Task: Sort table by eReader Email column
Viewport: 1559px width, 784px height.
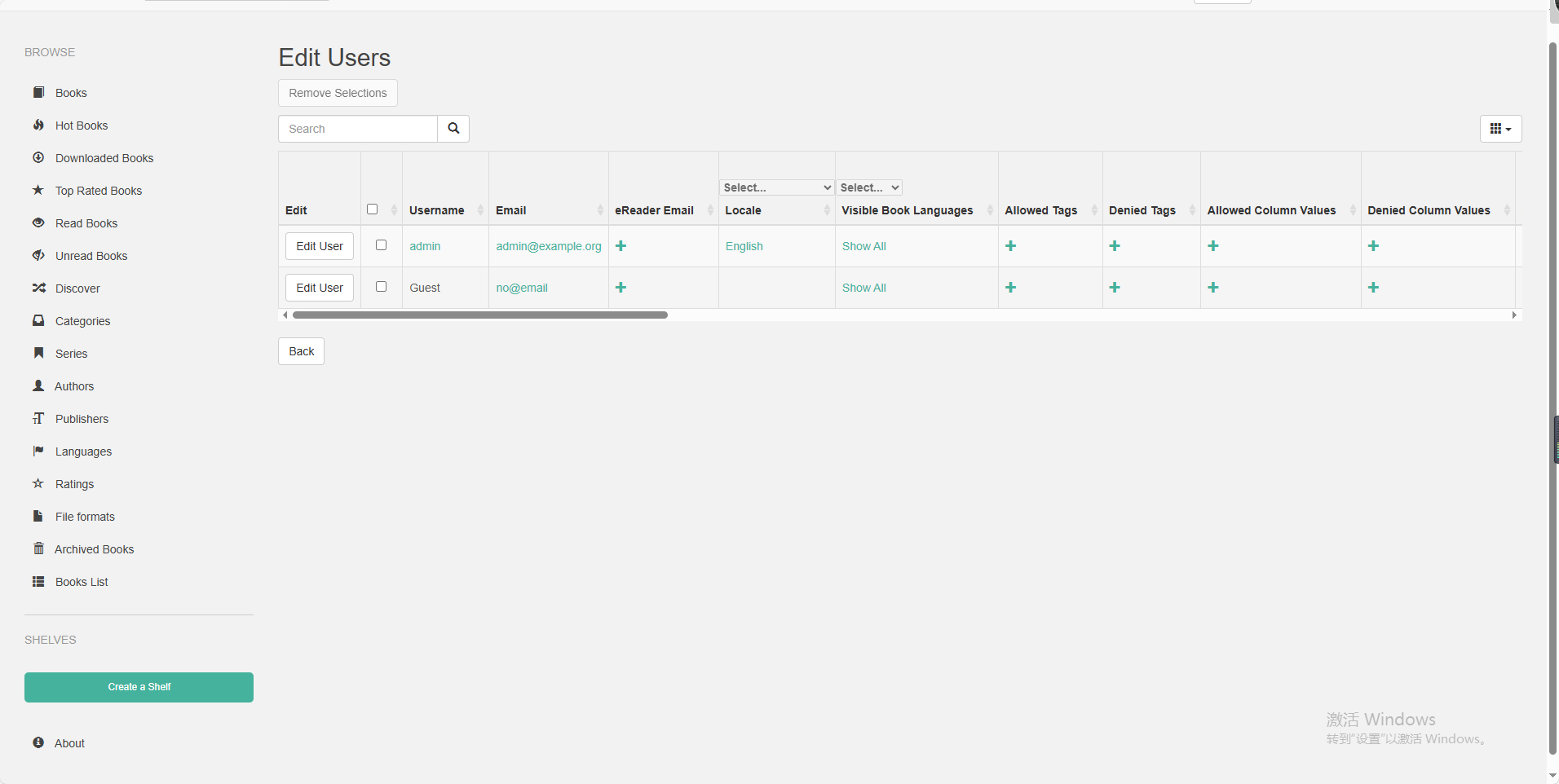Action: (x=663, y=210)
